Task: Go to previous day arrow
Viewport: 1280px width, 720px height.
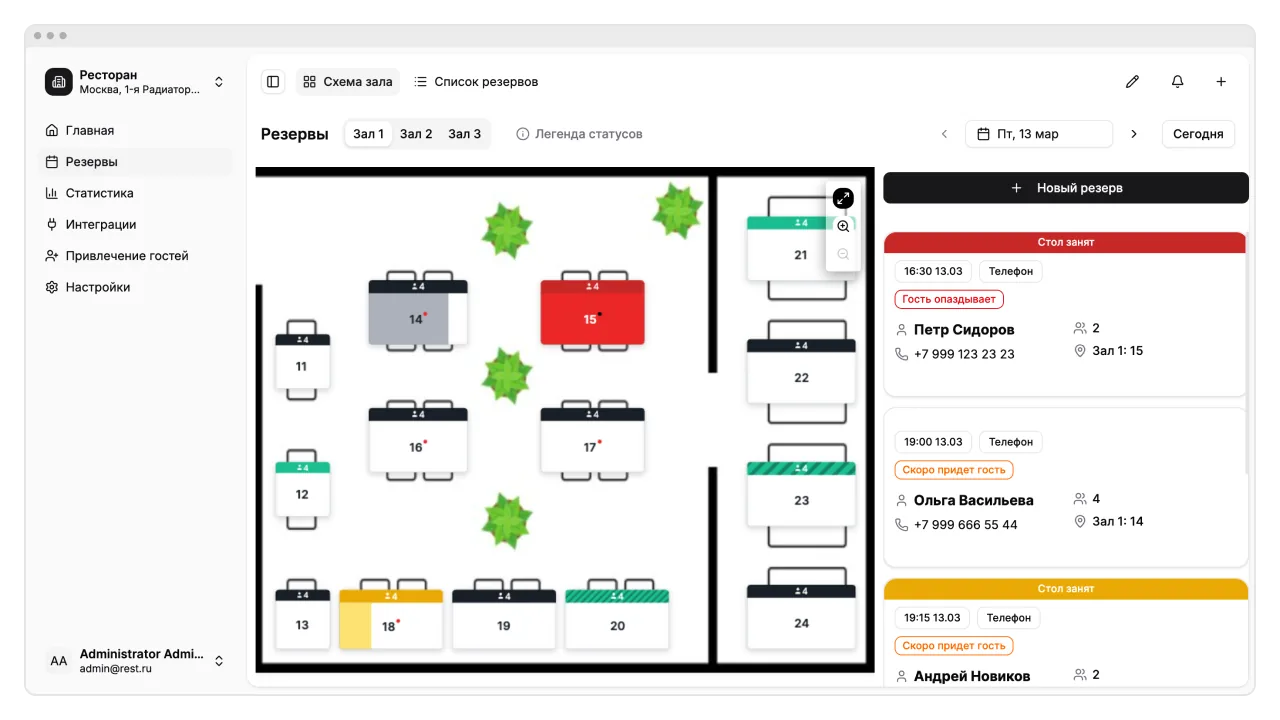Action: click(x=944, y=134)
